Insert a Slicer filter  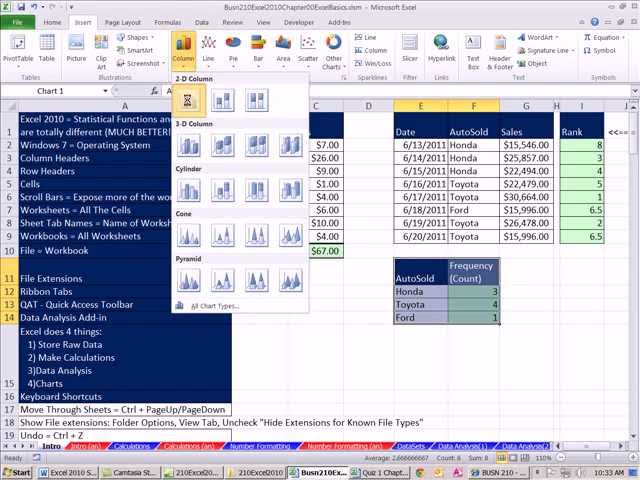click(x=410, y=49)
